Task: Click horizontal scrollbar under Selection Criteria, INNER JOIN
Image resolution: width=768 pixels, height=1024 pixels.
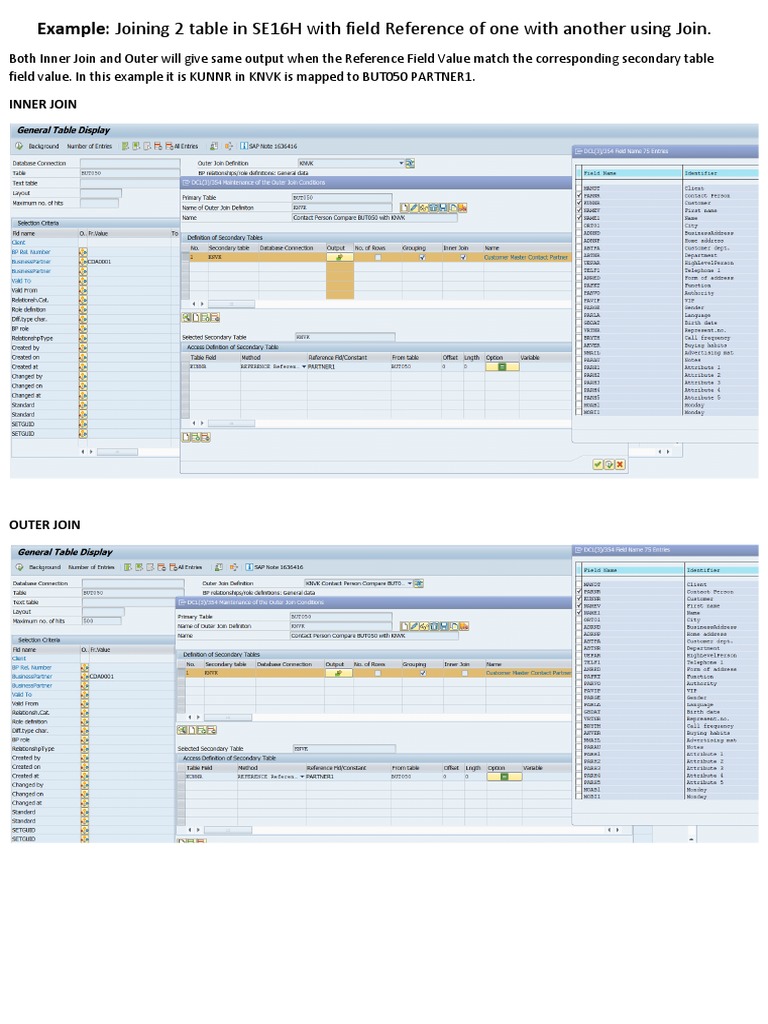Action: [x=118, y=452]
